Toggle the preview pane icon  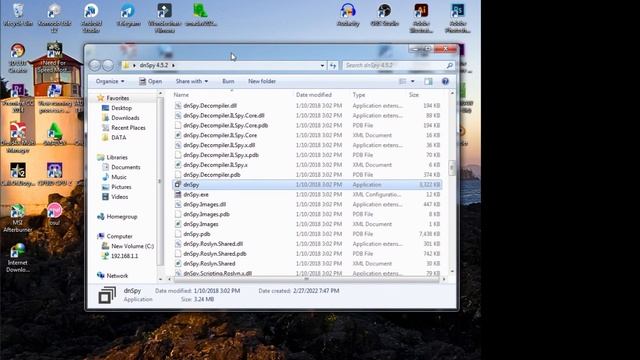(428, 81)
